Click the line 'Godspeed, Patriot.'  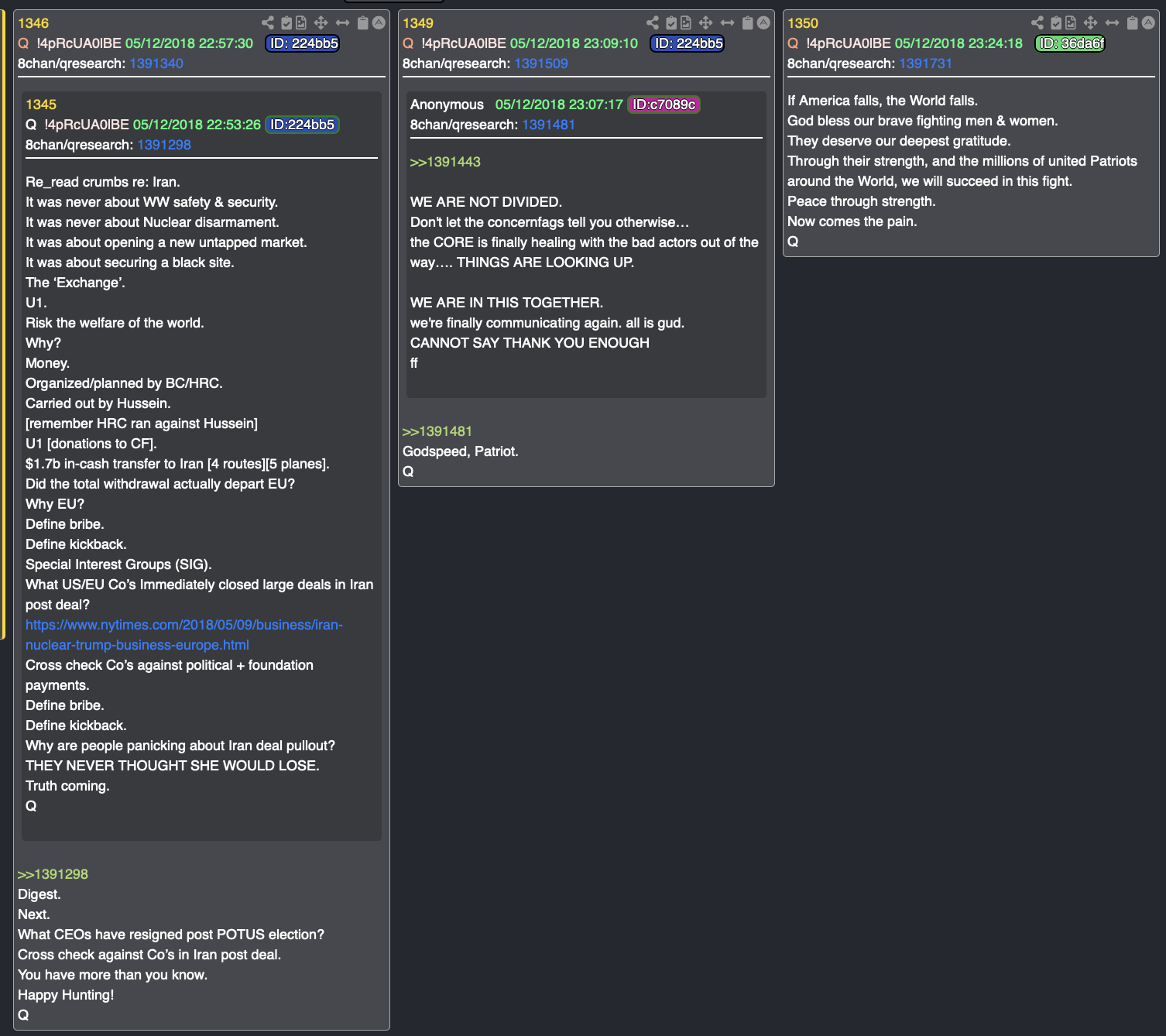(461, 451)
